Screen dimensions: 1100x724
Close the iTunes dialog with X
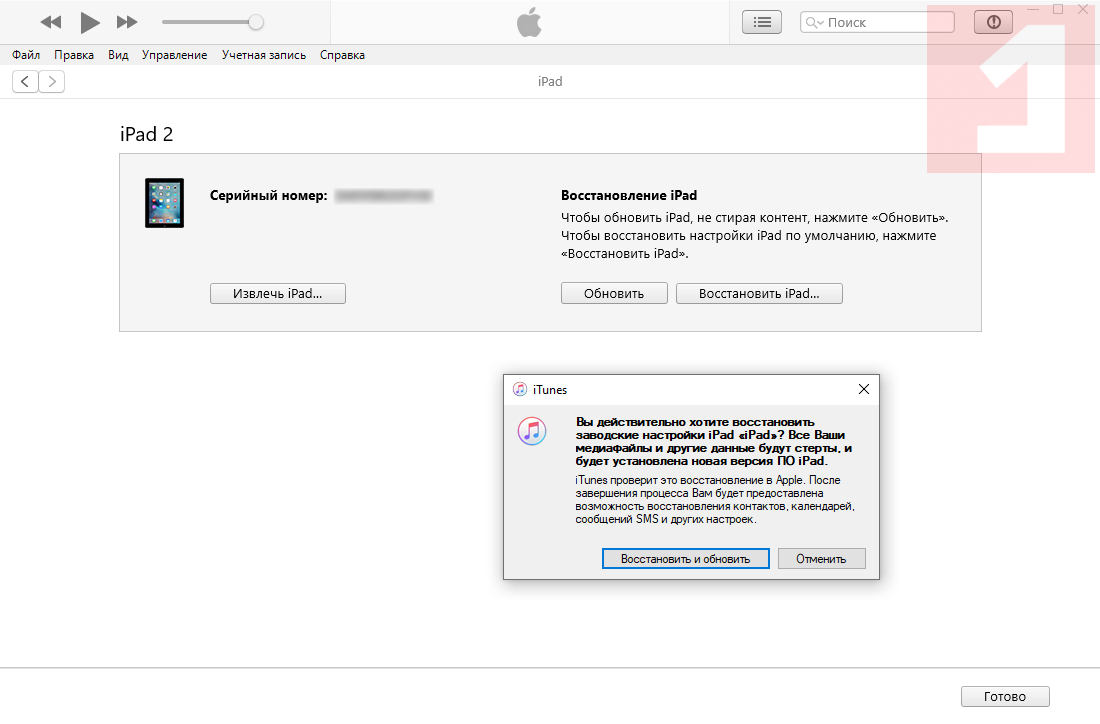point(864,389)
